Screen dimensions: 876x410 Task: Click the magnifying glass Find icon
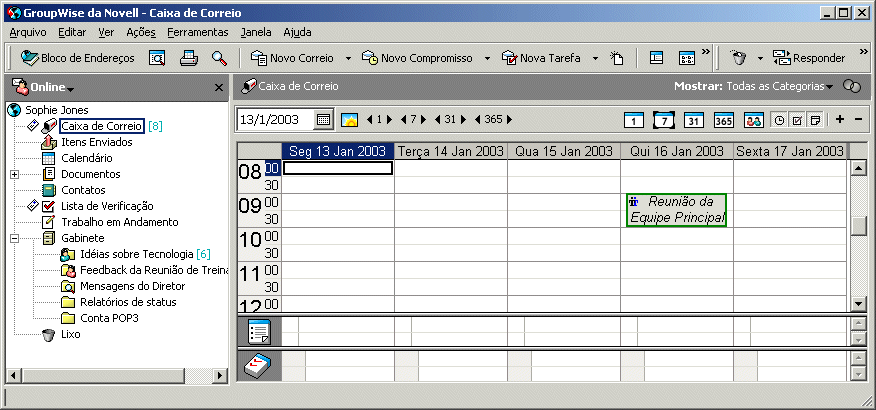[x=219, y=58]
